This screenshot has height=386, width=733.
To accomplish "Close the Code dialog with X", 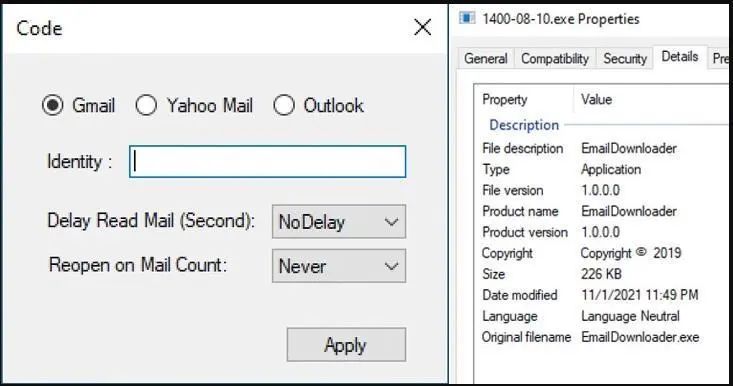I will pos(423,28).
